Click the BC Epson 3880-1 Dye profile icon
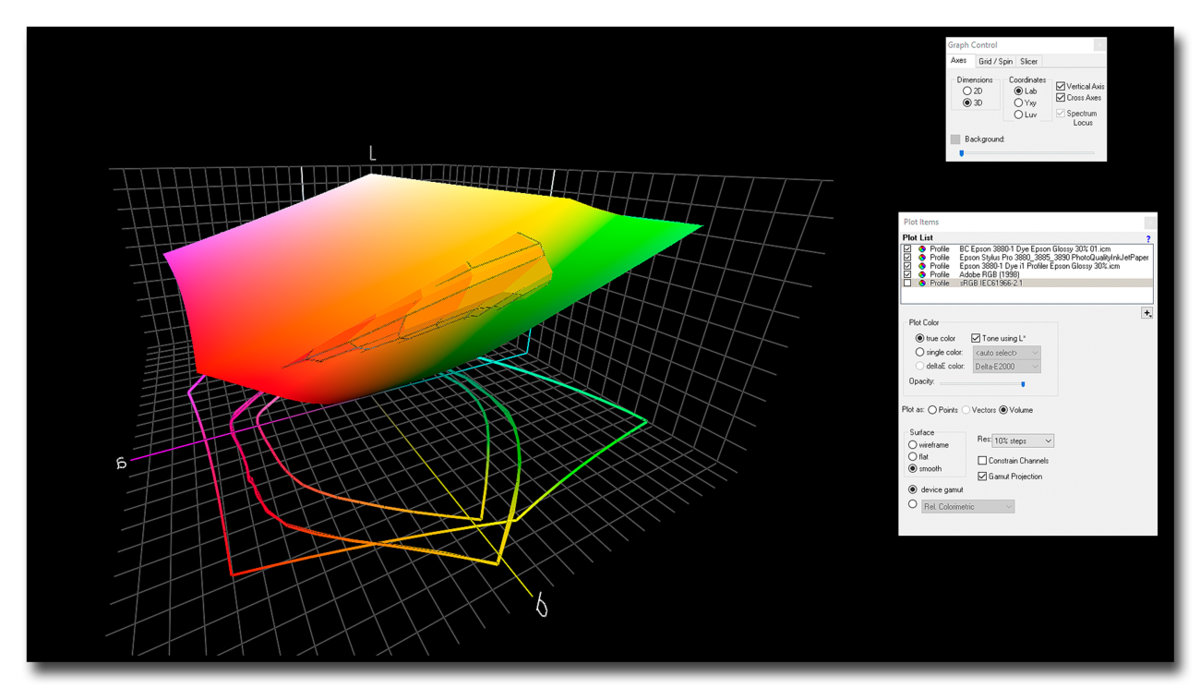1200x688 pixels. pos(921,248)
